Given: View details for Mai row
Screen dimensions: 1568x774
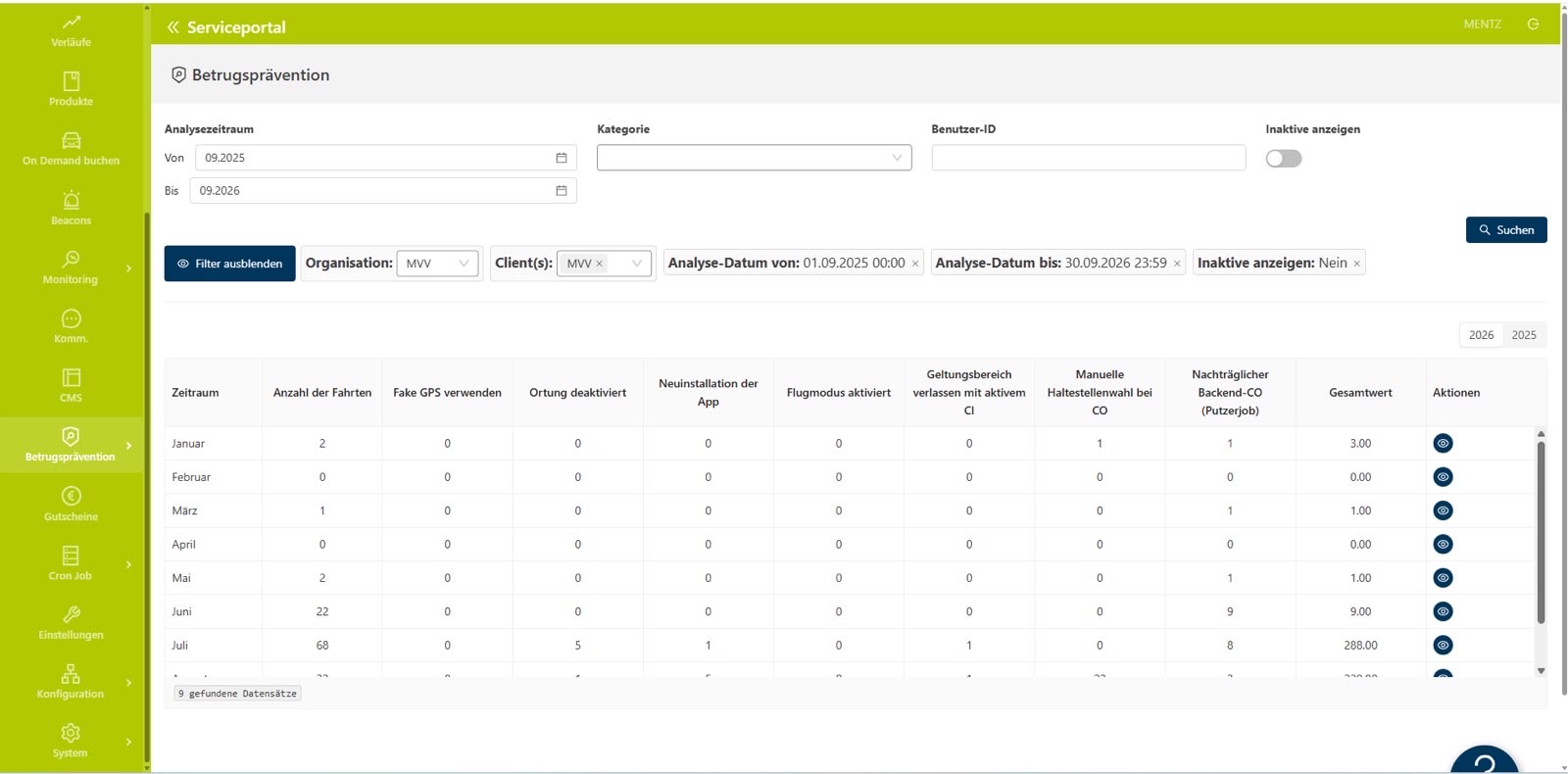Looking at the screenshot, I should click(x=1443, y=578).
